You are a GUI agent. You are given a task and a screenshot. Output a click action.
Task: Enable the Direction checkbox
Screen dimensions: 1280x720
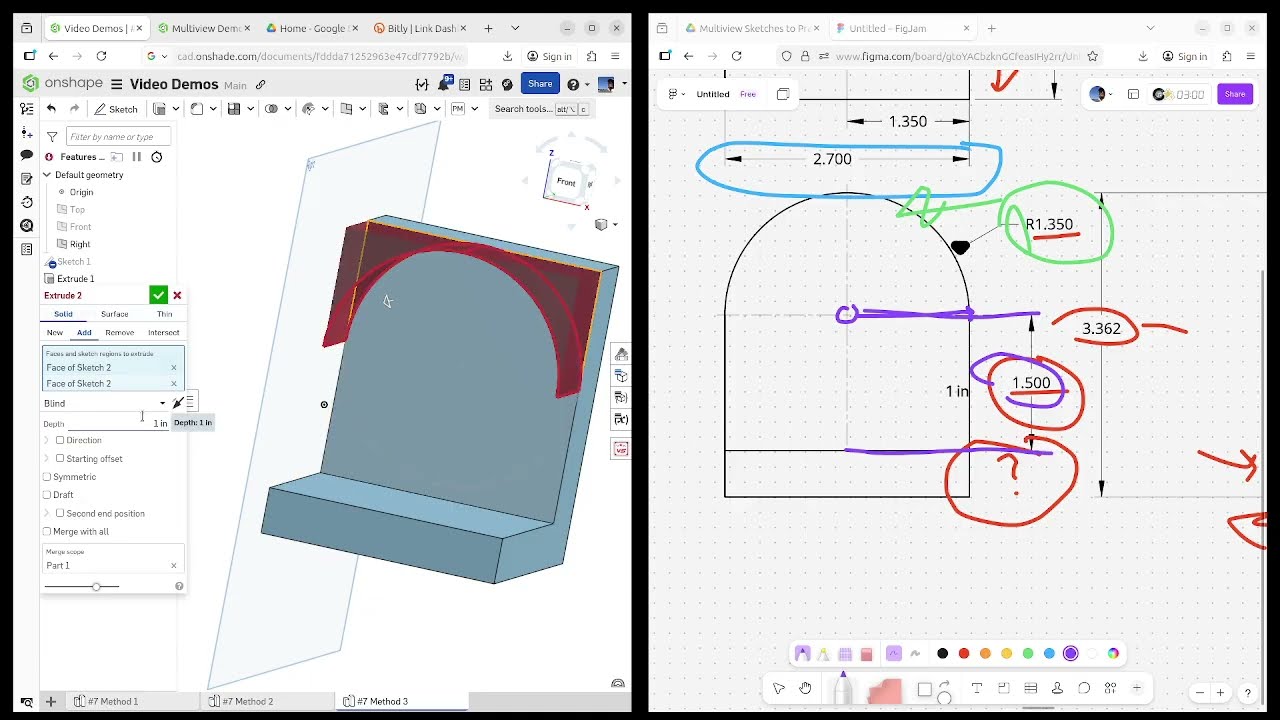(x=60, y=440)
